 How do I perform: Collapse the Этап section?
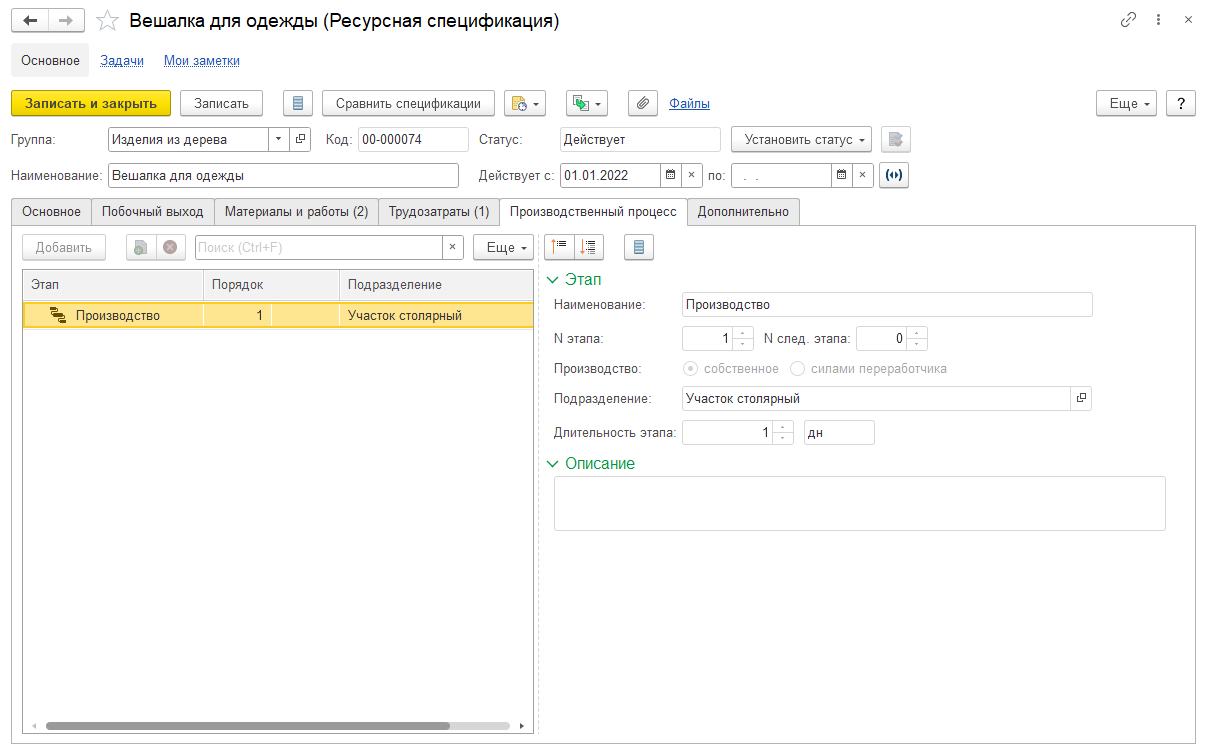tap(552, 280)
